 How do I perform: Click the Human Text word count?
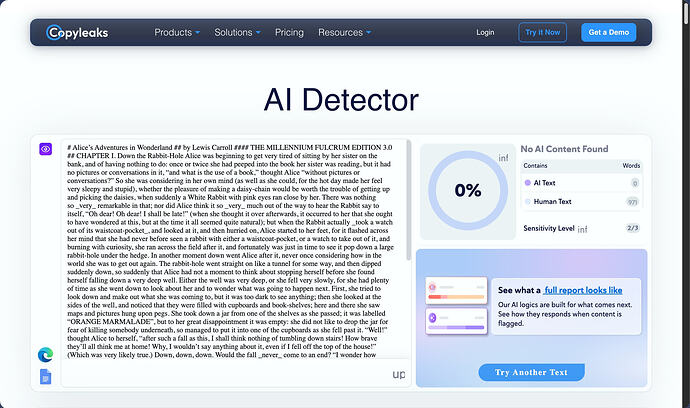click(632, 202)
